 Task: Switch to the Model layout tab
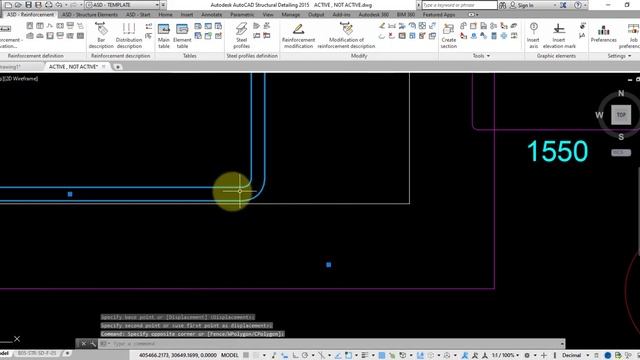tap(4, 353)
